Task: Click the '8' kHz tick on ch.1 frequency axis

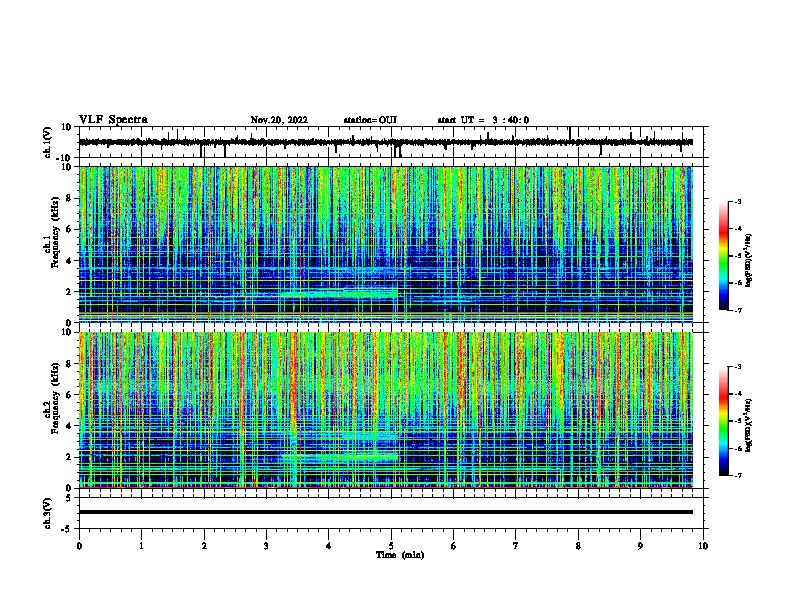Action: click(69, 198)
